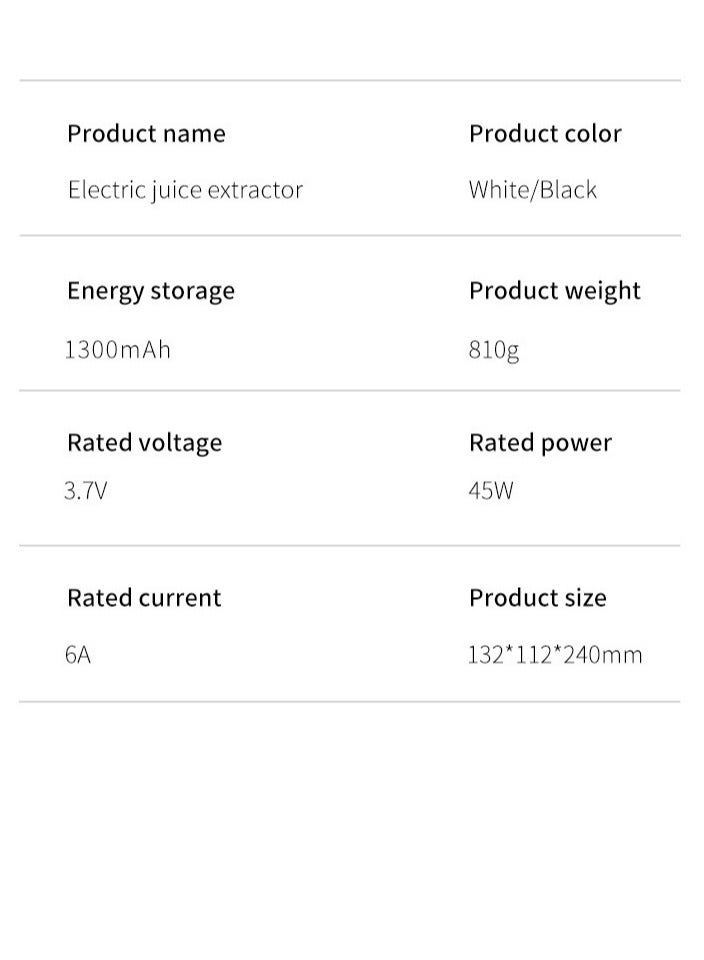Click the Product name heading

(x=146, y=133)
